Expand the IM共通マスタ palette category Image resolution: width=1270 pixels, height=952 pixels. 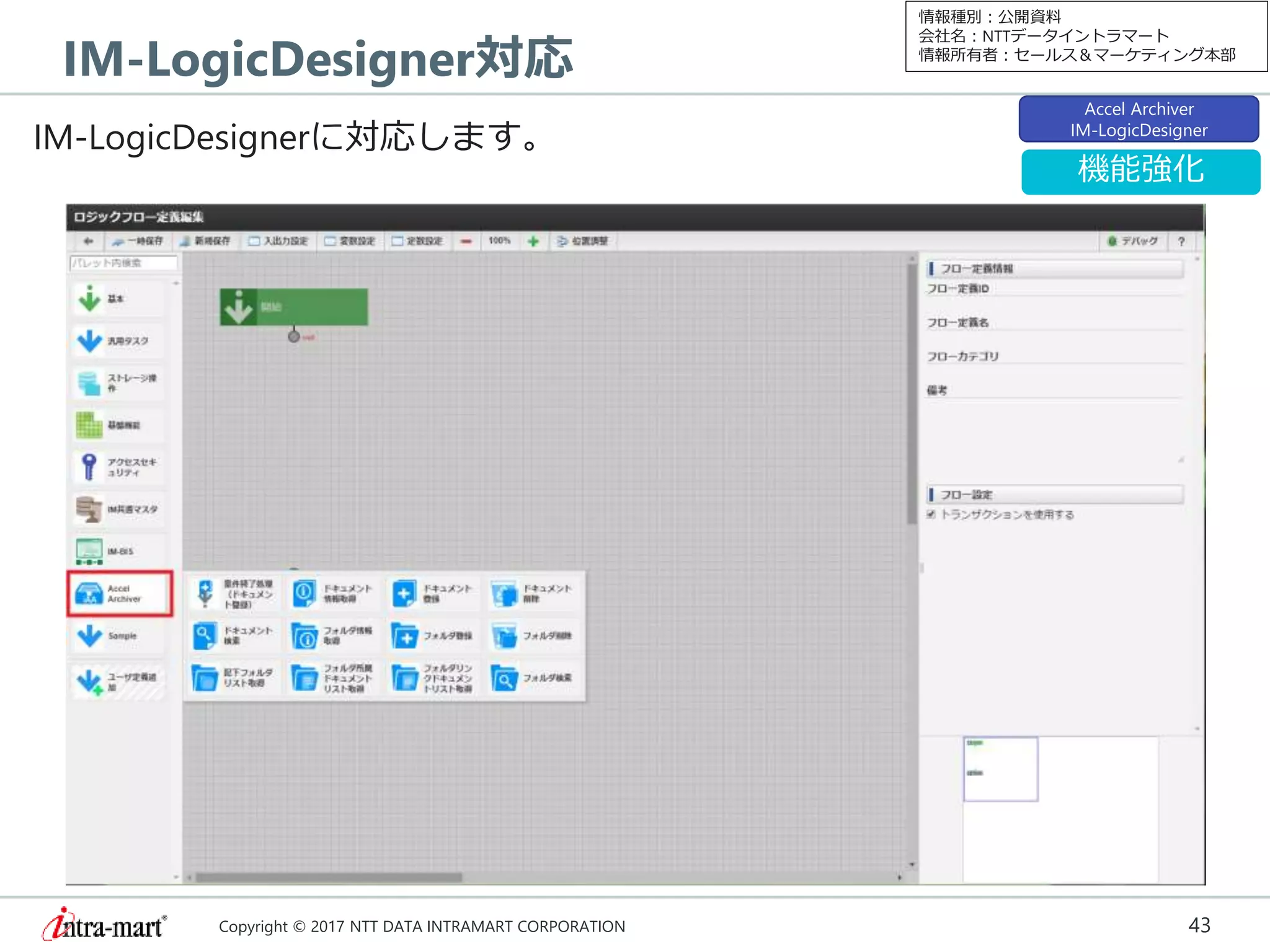pyautogui.click(x=118, y=509)
